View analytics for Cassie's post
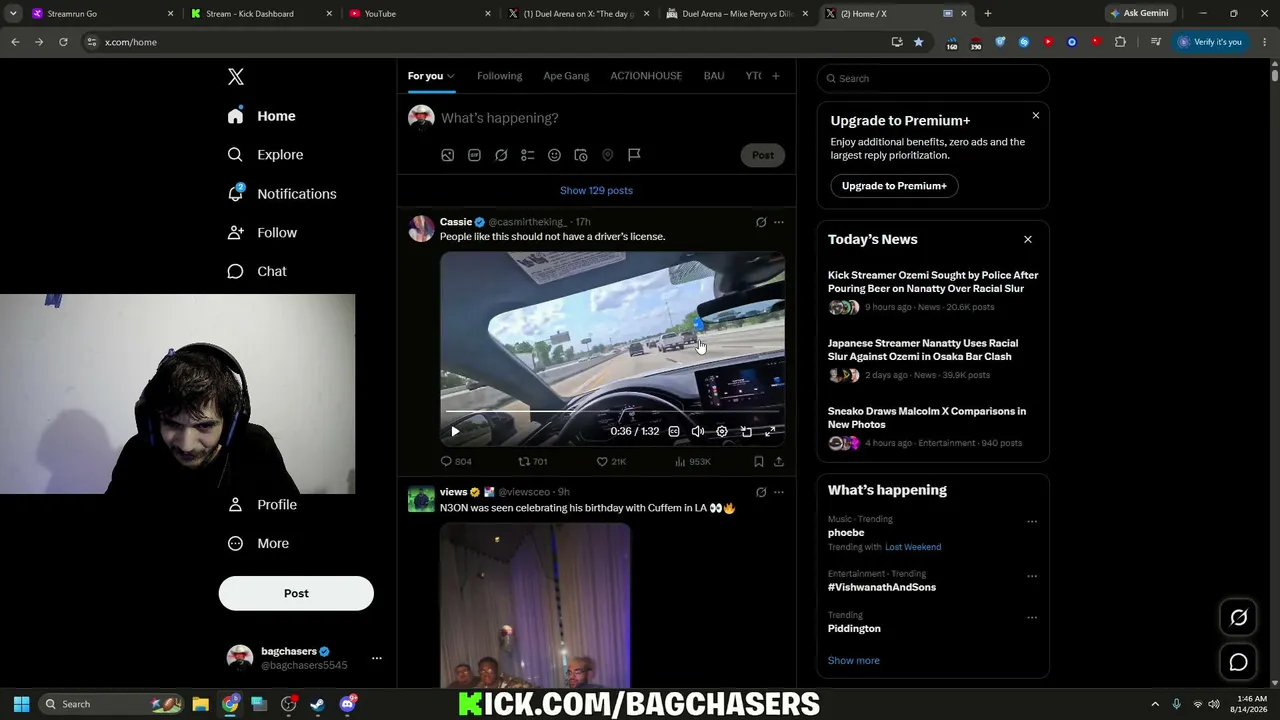The height and width of the screenshot is (720, 1280). click(x=692, y=461)
